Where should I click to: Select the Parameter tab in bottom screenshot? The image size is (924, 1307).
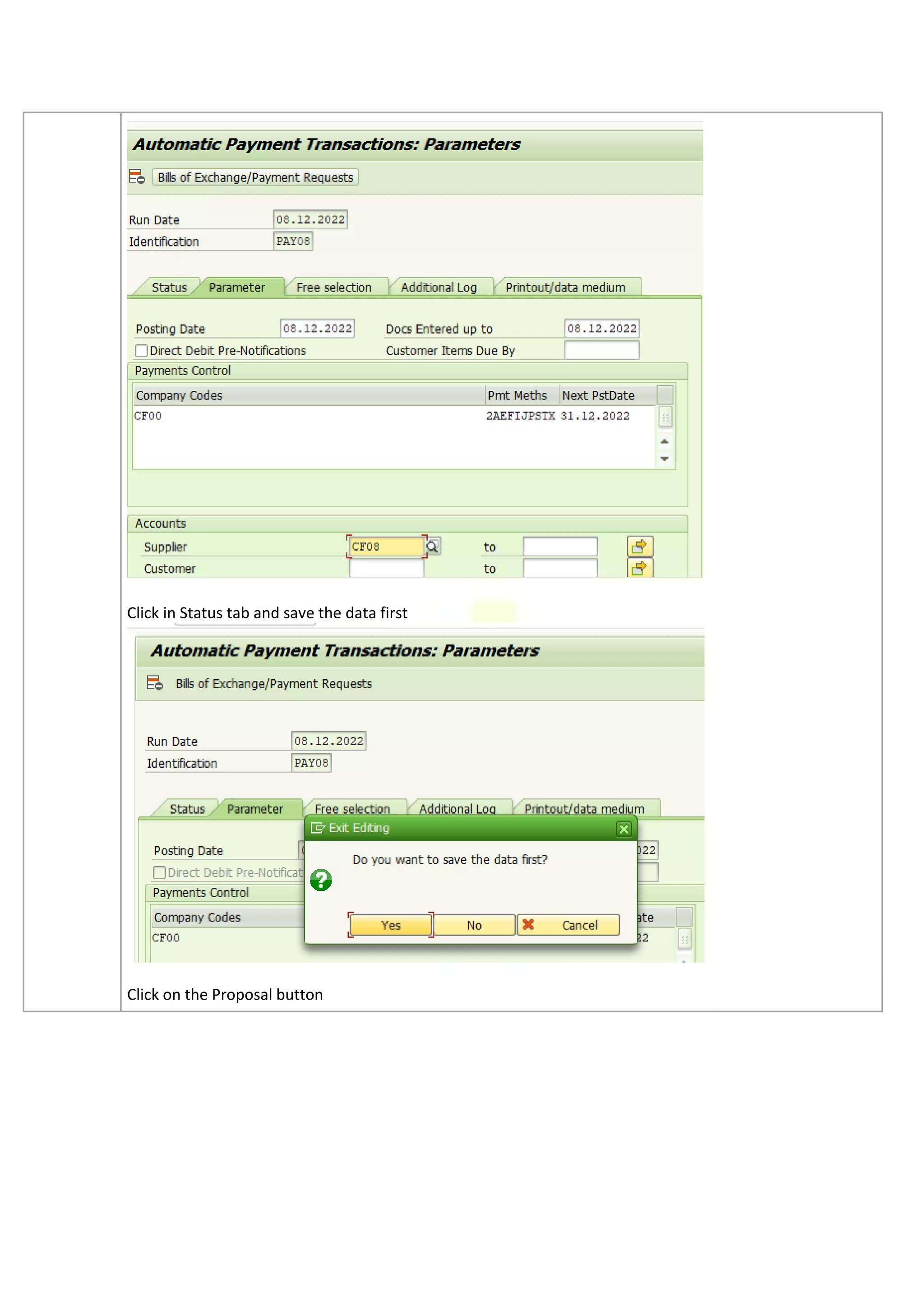coord(255,809)
